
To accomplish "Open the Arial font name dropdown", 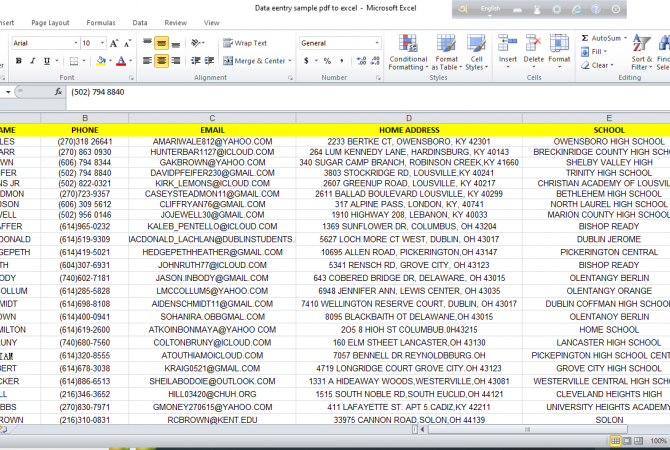I will (76, 43).
